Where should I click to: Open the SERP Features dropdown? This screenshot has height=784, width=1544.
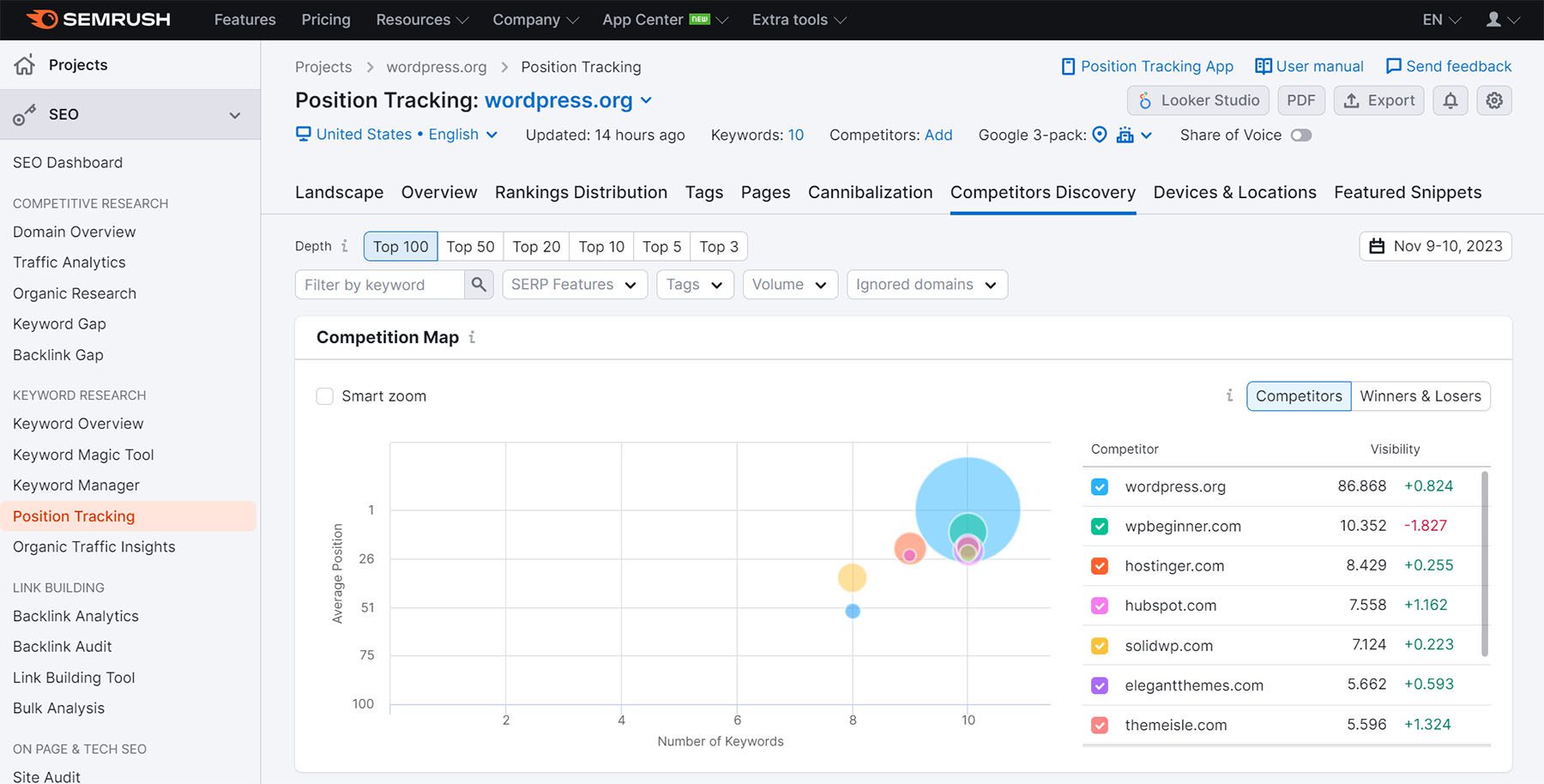(x=574, y=284)
